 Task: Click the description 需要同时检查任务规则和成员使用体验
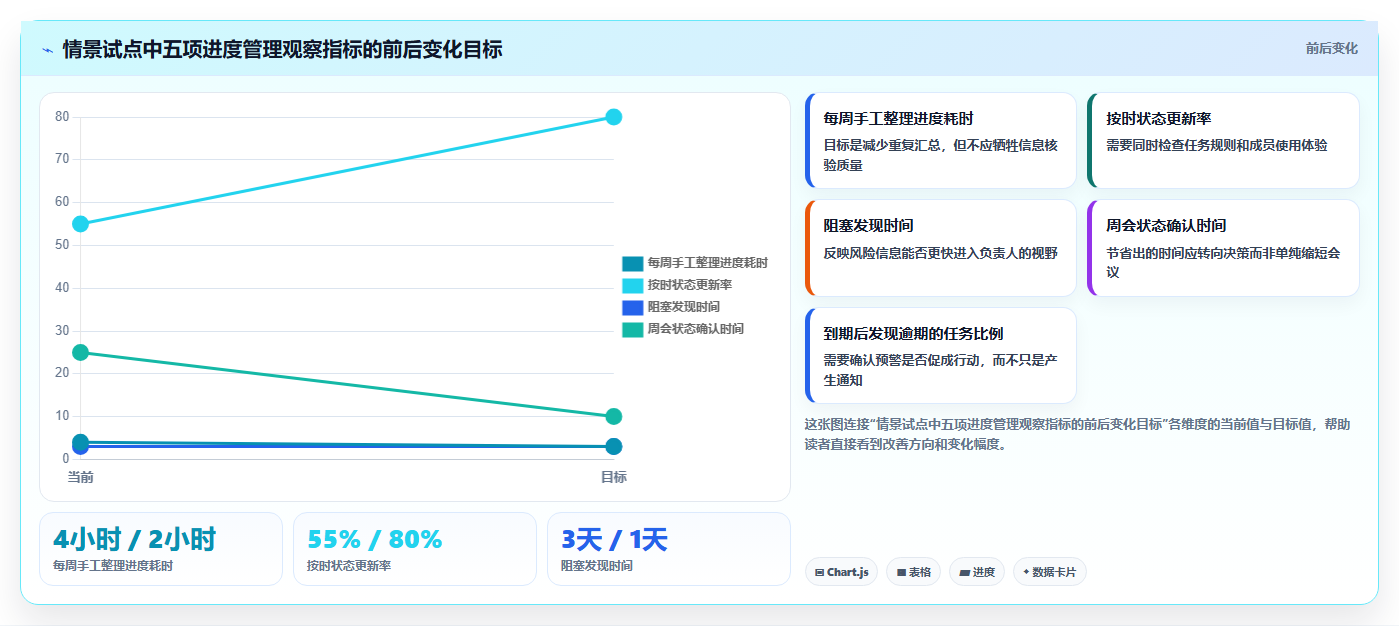tap(1217, 145)
